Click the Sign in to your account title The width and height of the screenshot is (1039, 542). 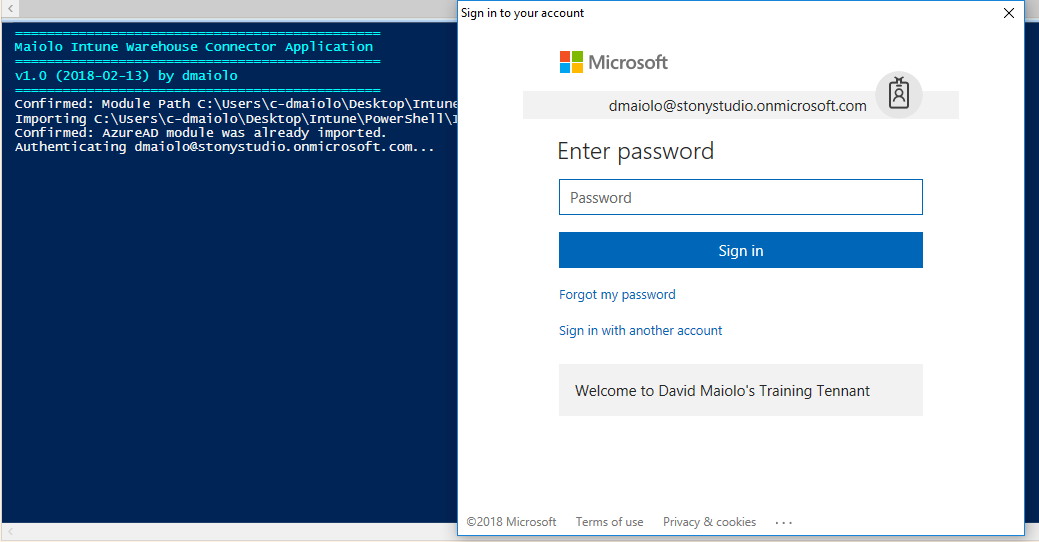click(522, 13)
